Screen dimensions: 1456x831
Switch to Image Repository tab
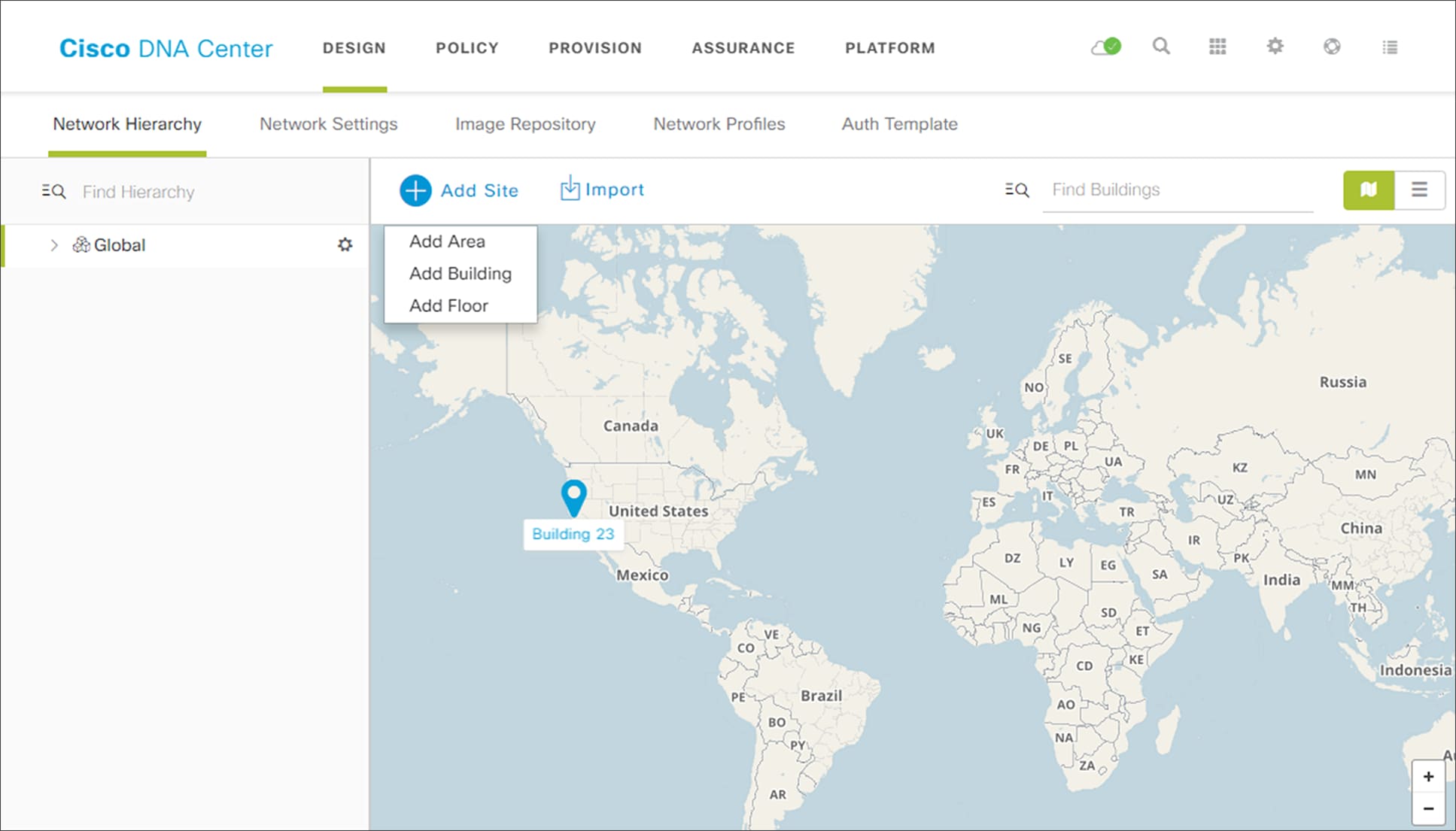tap(525, 124)
